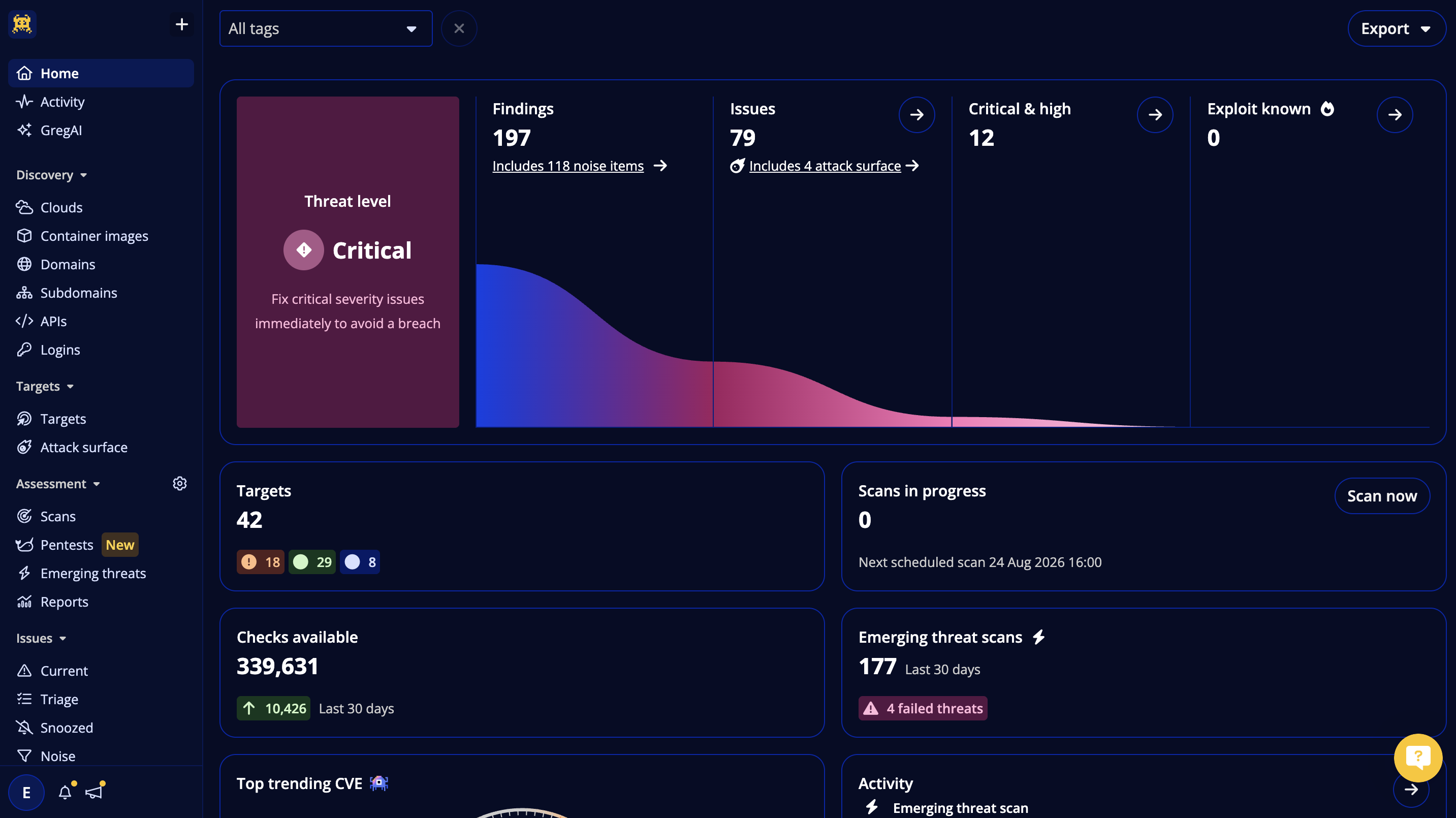The height and width of the screenshot is (818, 1456).
Task: Open Assessment settings gear
Action: tap(180, 484)
